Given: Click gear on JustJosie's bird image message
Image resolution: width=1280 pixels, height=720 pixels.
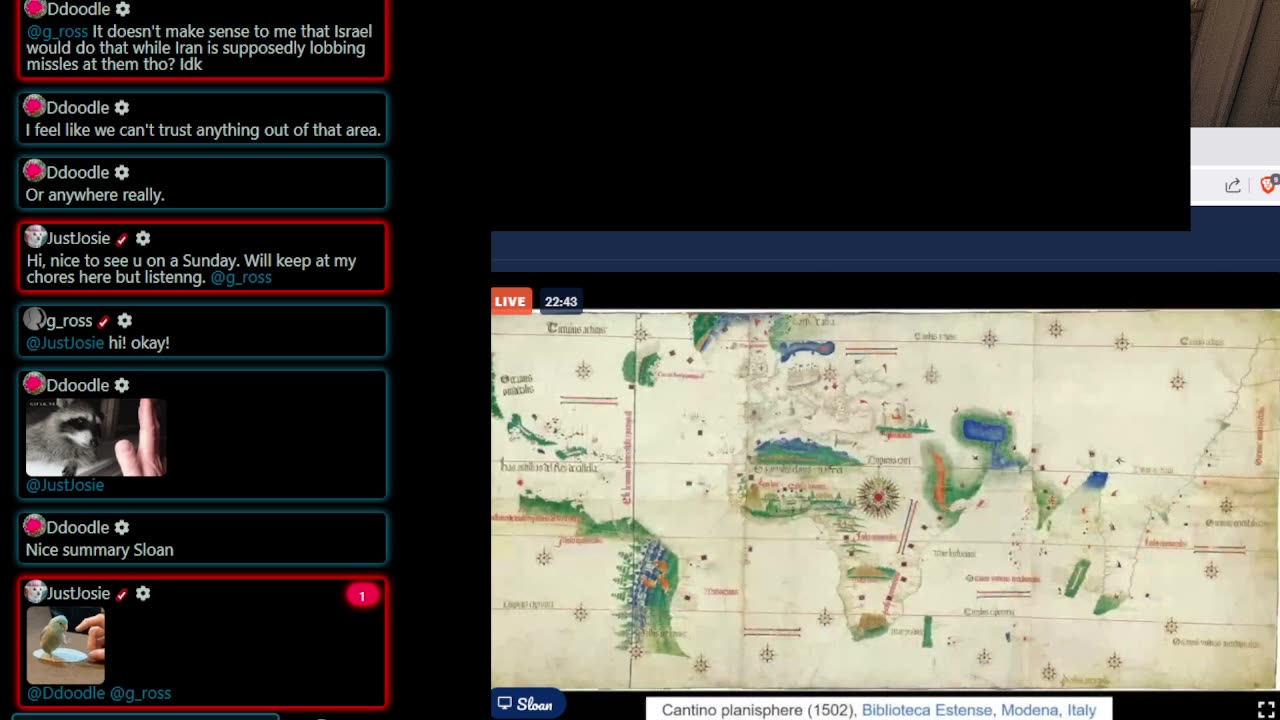Looking at the screenshot, I should click(x=143, y=594).
